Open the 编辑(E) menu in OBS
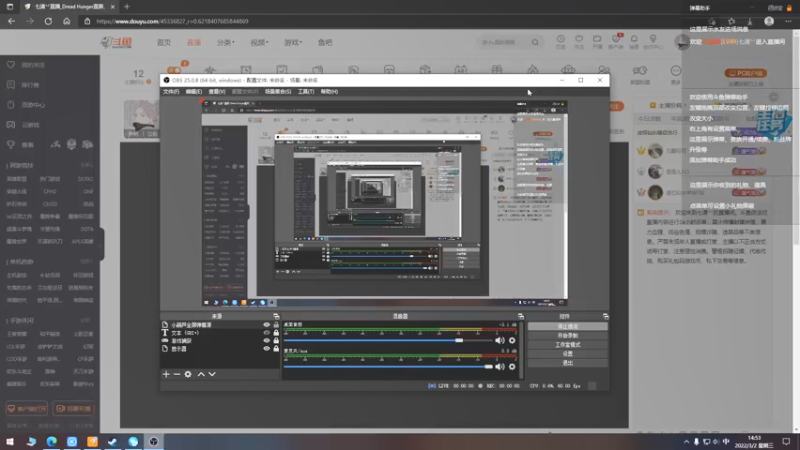 click(194, 92)
